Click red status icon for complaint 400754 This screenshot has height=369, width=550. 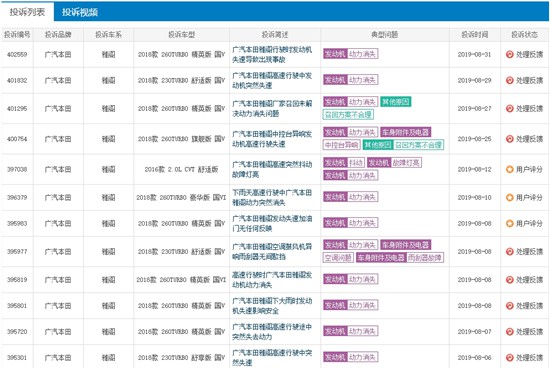pos(509,139)
